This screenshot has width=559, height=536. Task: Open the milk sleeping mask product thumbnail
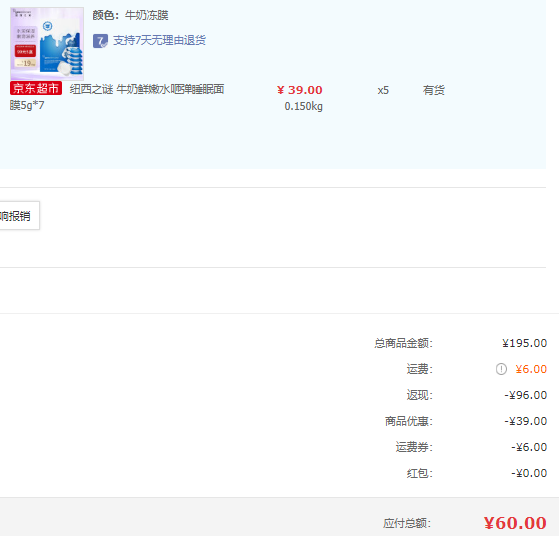click(x=47, y=44)
